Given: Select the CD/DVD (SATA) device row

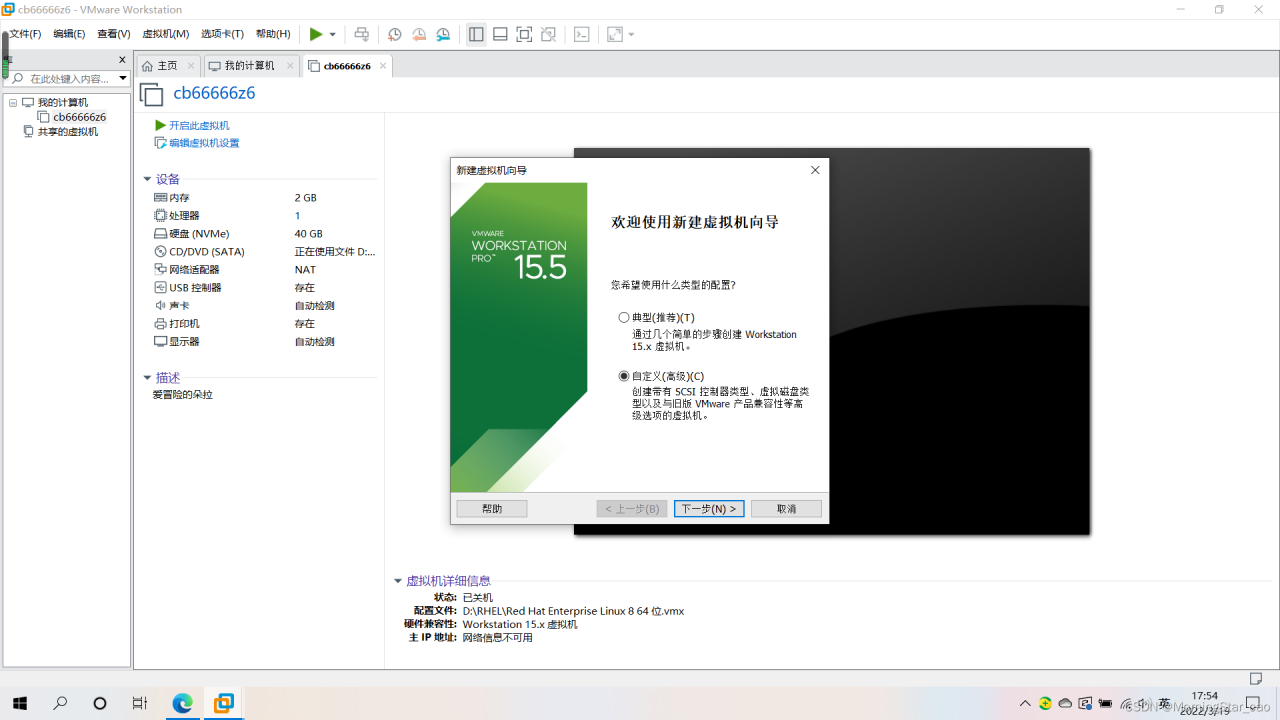Looking at the screenshot, I should (264, 252).
